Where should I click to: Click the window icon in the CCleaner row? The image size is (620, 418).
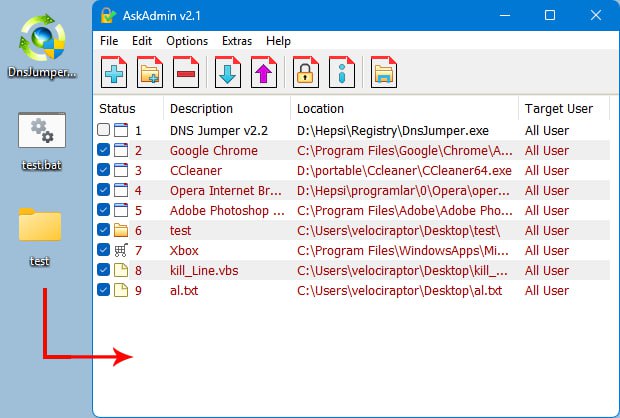coord(121,170)
